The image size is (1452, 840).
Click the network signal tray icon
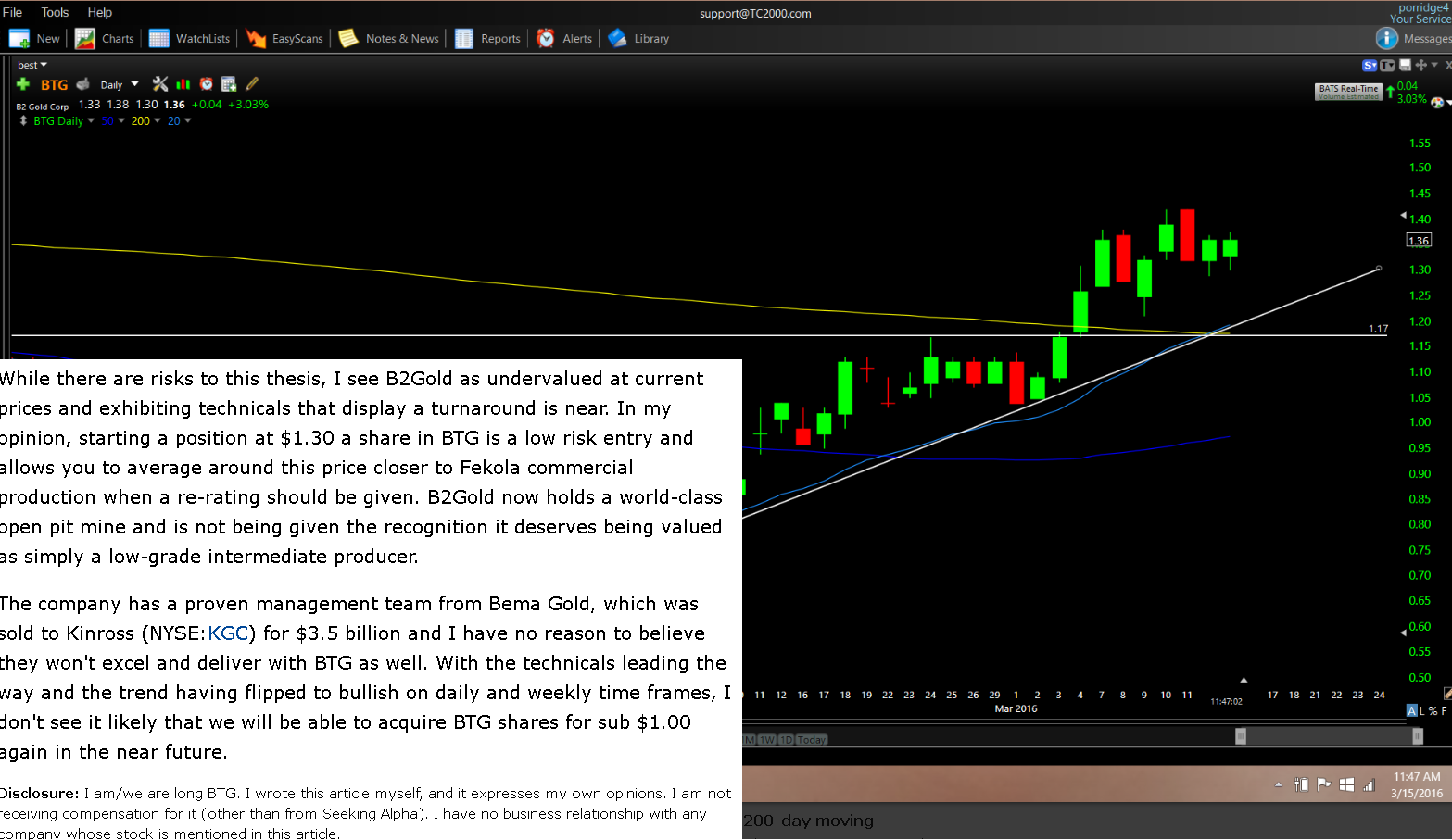pyautogui.click(x=1369, y=785)
